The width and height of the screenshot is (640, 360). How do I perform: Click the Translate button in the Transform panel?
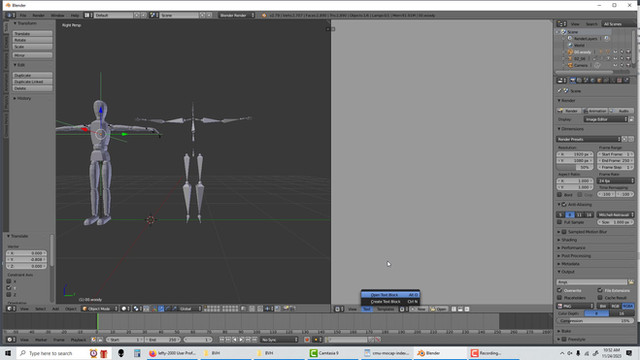point(32,34)
